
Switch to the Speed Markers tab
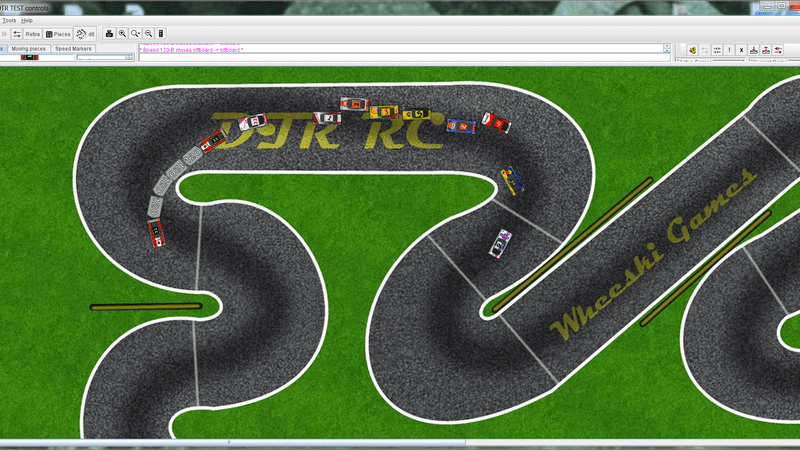coord(73,48)
